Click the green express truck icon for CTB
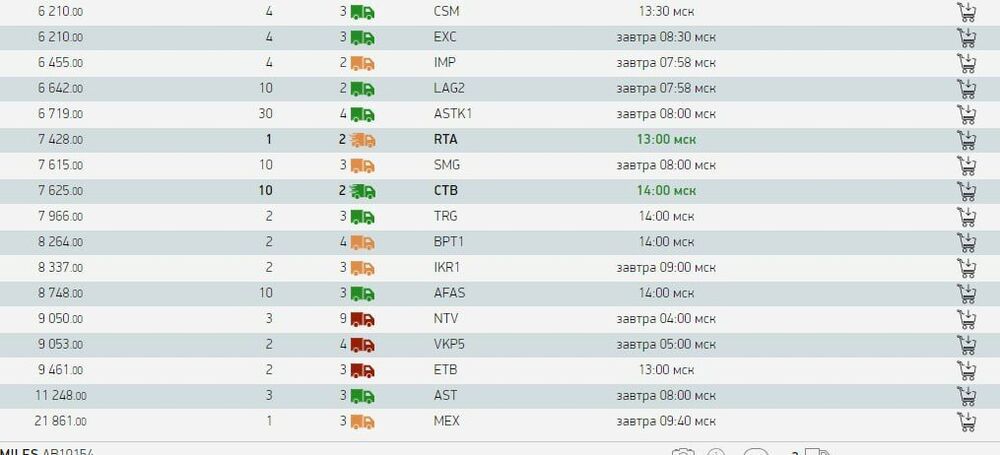 362,191
